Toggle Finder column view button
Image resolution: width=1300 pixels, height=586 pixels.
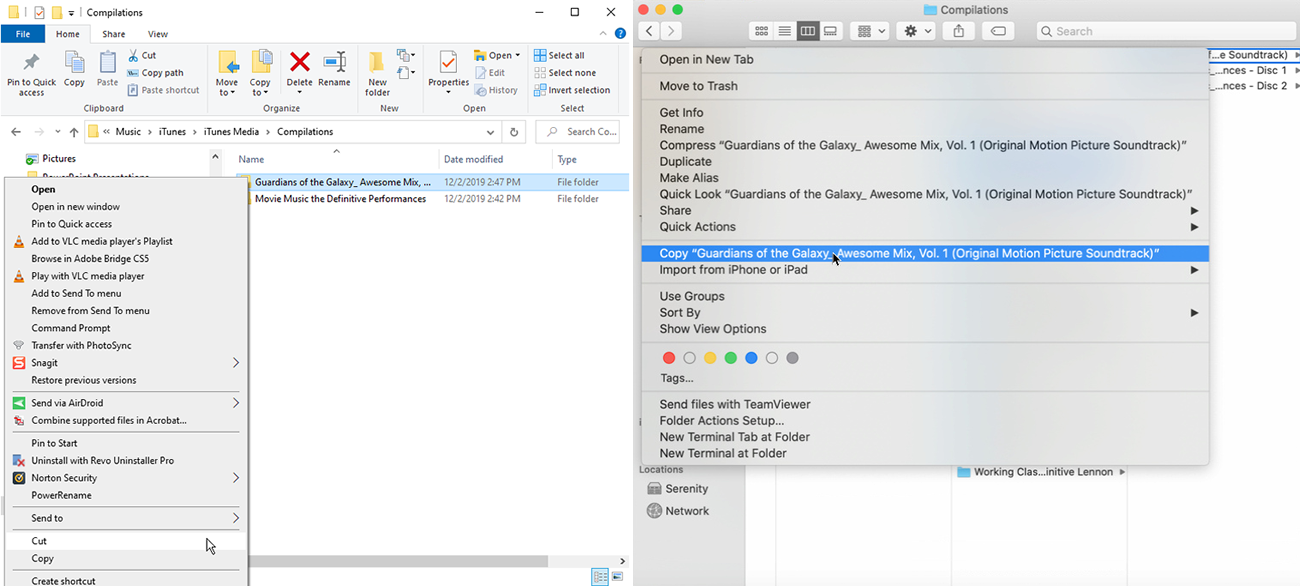(807, 31)
